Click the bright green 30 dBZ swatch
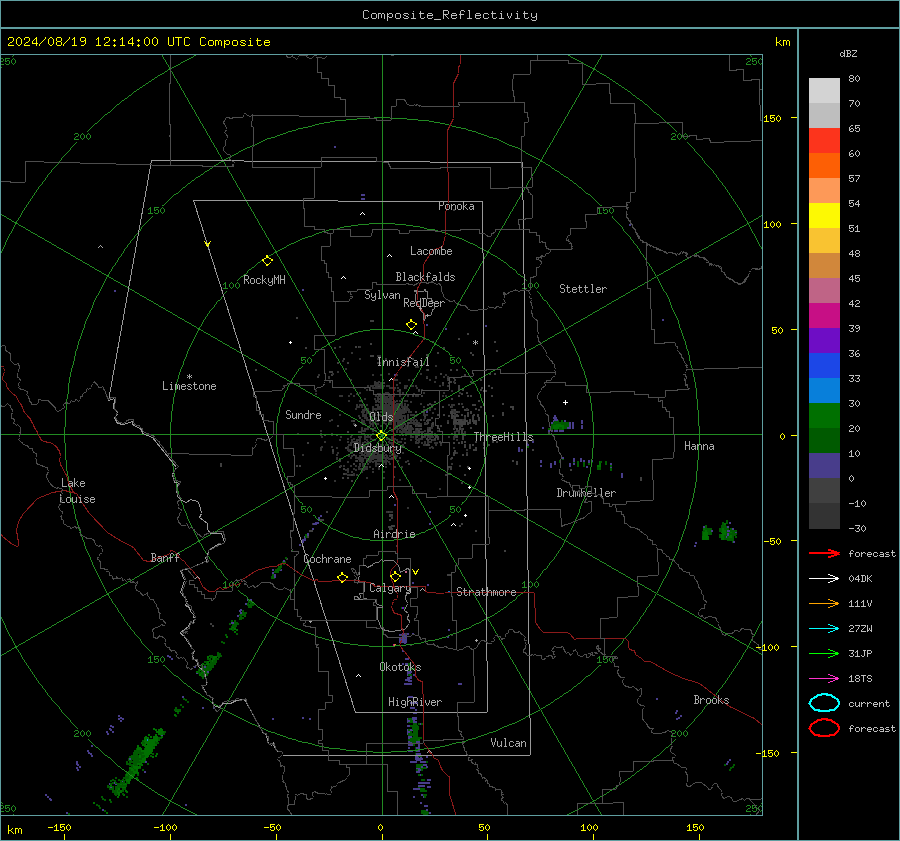This screenshot has height=841, width=900. [x=824, y=416]
